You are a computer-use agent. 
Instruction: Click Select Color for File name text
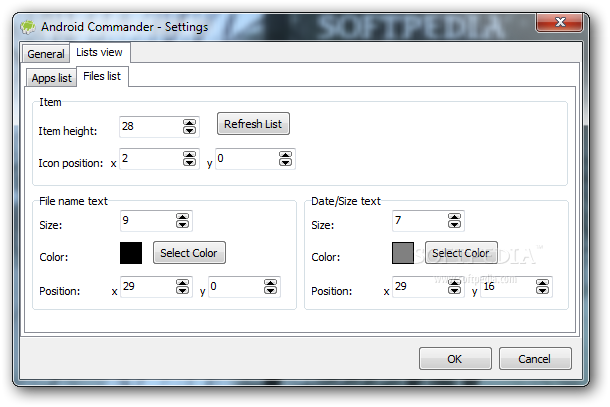tap(189, 253)
